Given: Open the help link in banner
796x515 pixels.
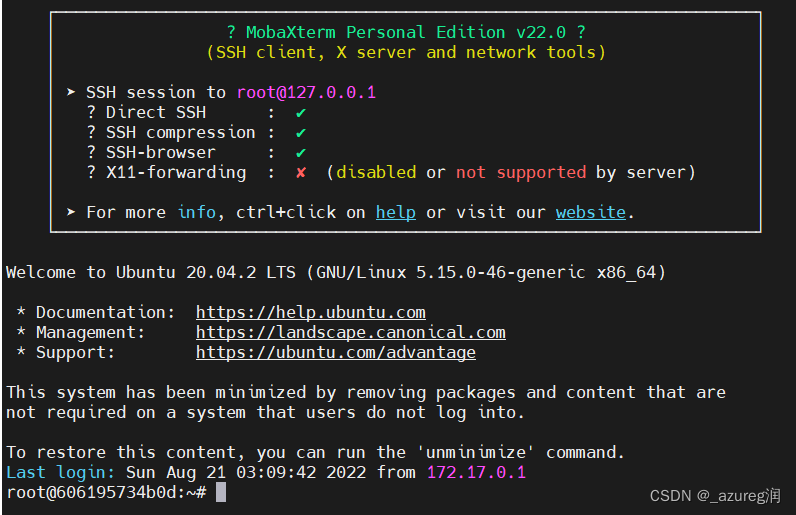Looking at the screenshot, I should point(395,212).
